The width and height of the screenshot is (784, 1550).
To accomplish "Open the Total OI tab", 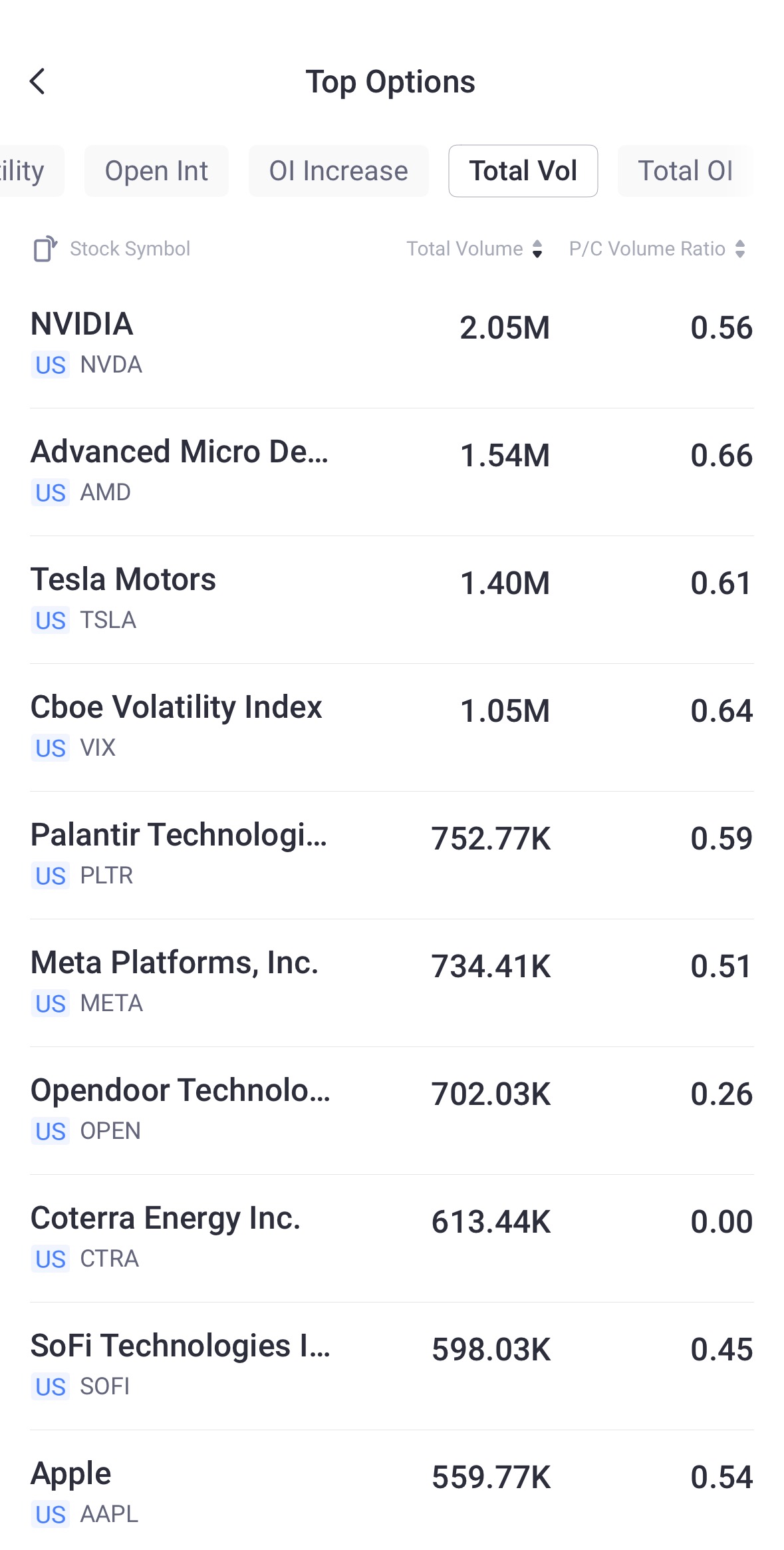I will [x=685, y=171].
